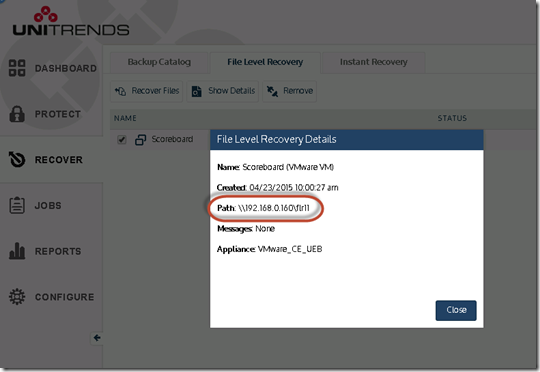This screenshot has height=372, width=540.
Task: Click the Unitrends logo
Action: click(71, 21)
